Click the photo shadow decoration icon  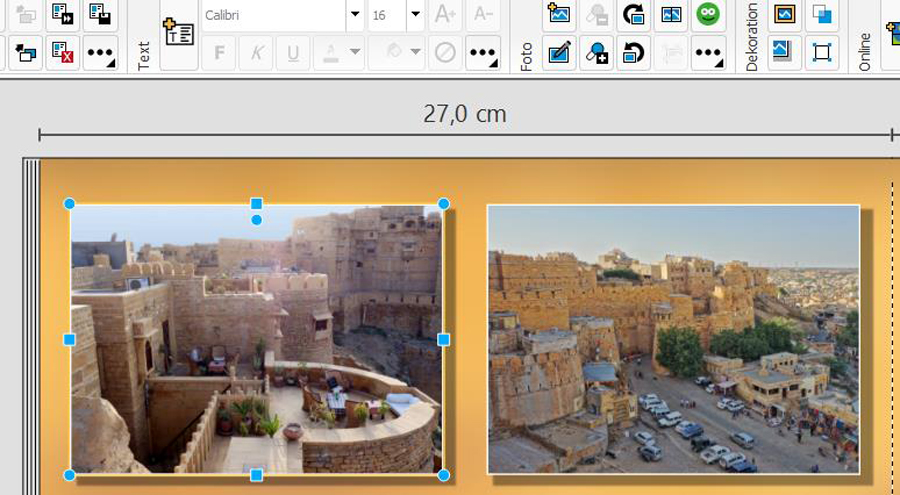(x=785, y=52)
